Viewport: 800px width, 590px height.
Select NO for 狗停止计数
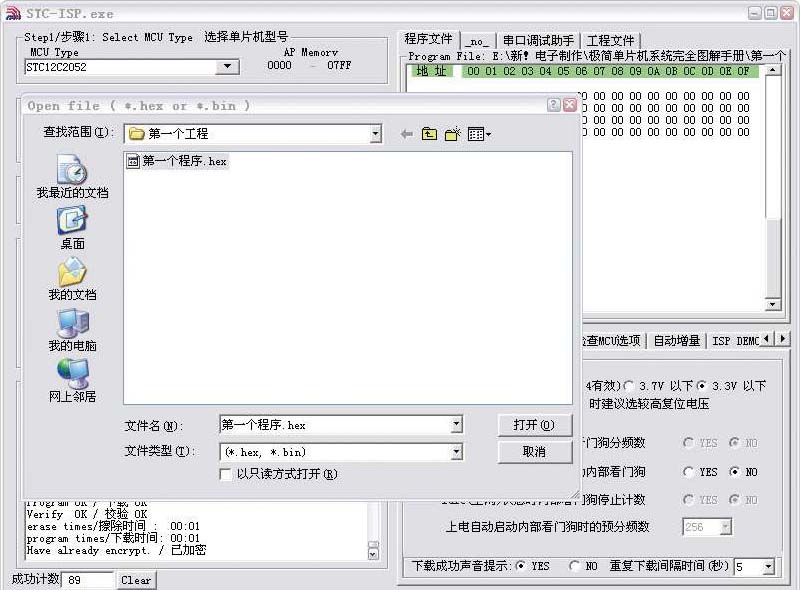(734, 500)
